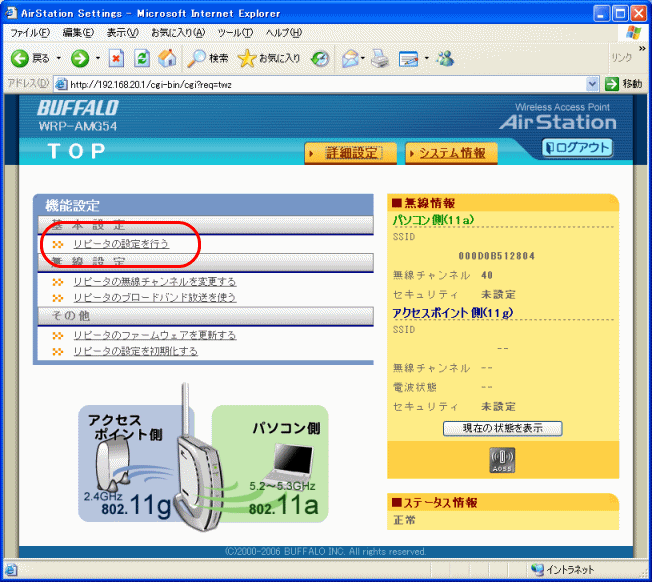The image size is (652, 582).
Task: Open リピータのファームウェアを更新する link
Action: [155, 335]
